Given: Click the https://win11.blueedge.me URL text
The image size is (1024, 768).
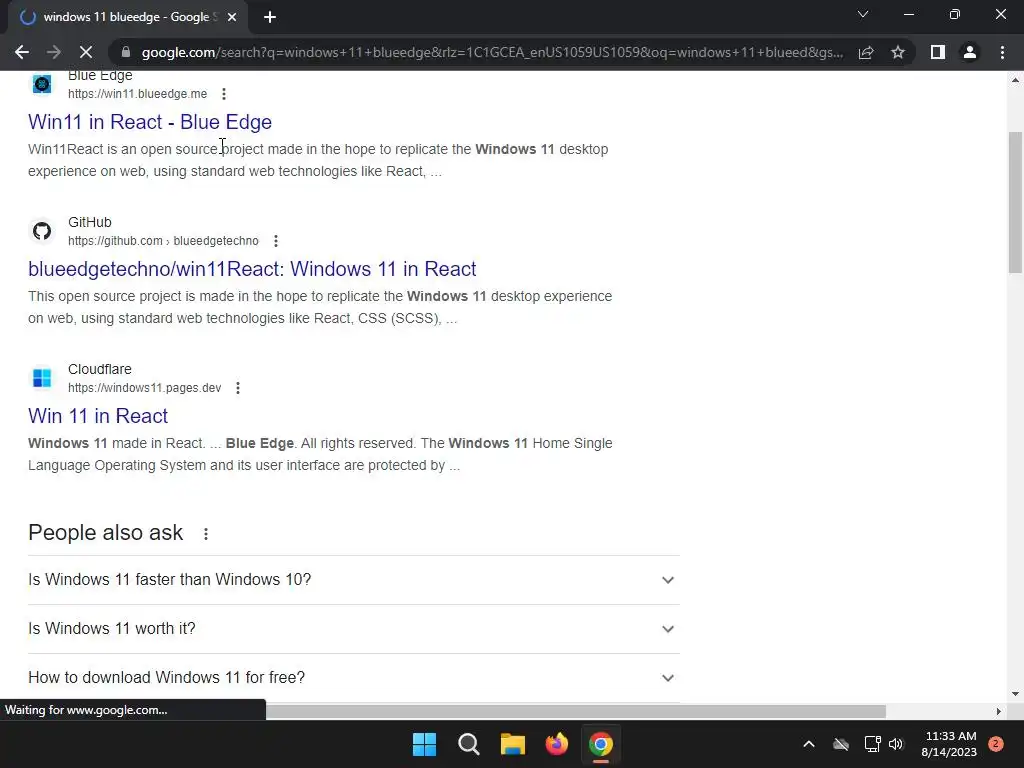Looking at the screenshot, I should point(137,94).
